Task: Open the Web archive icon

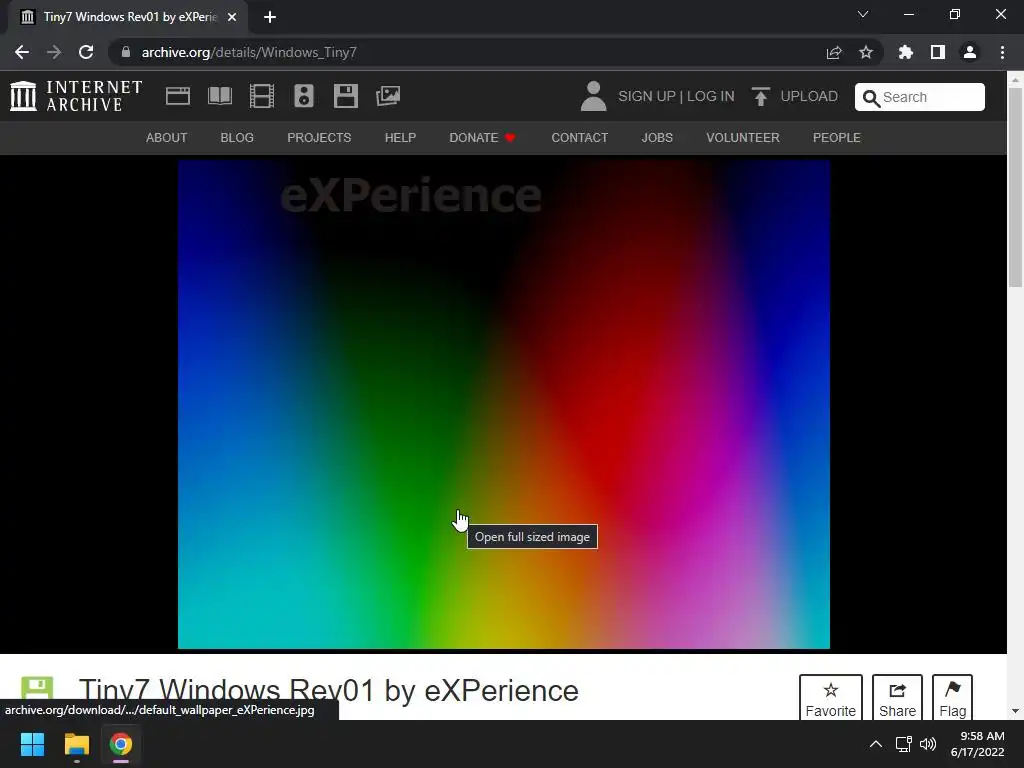Action: [178, 96]
